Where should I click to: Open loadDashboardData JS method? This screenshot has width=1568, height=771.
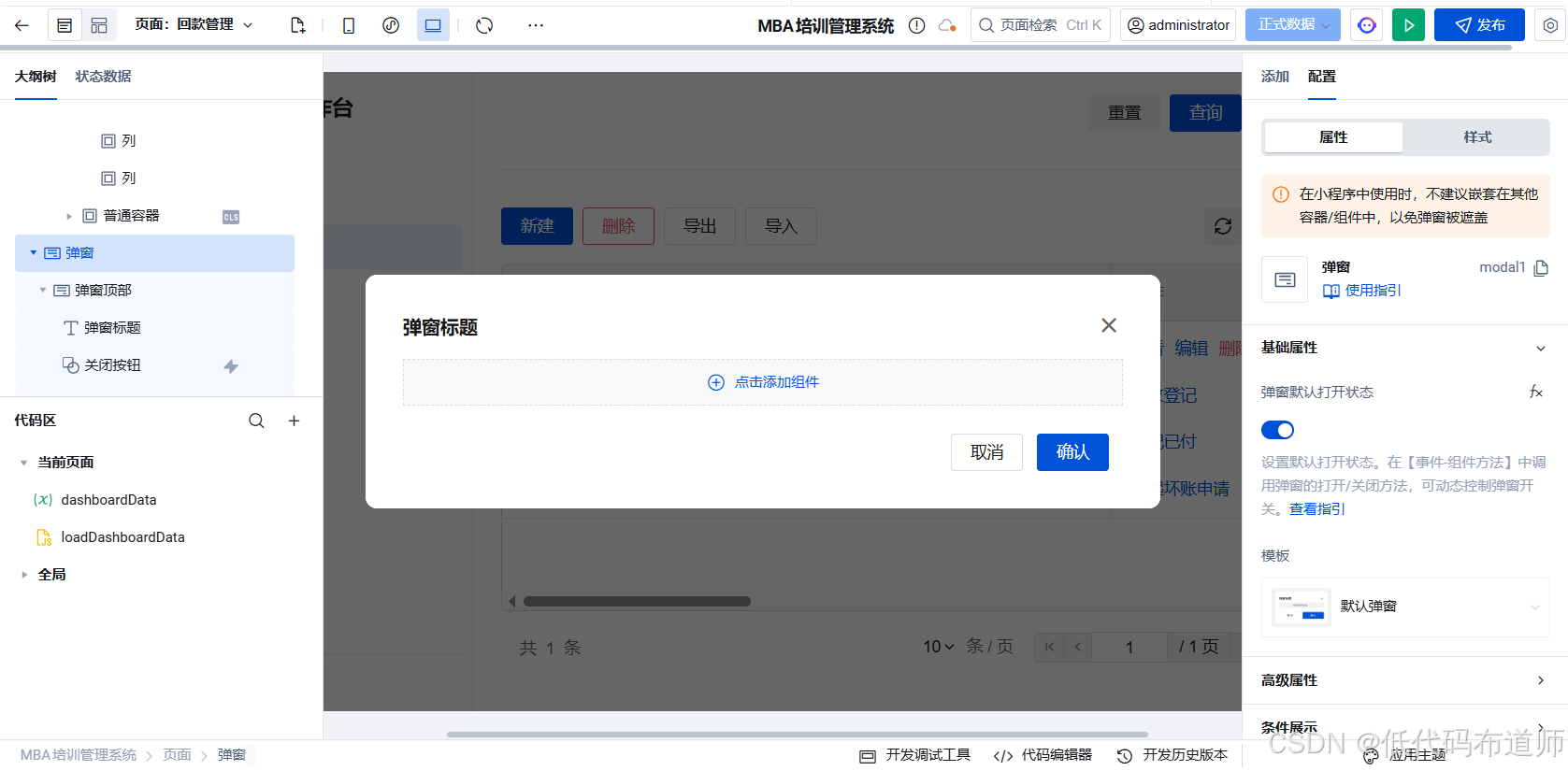coord(122,537)
